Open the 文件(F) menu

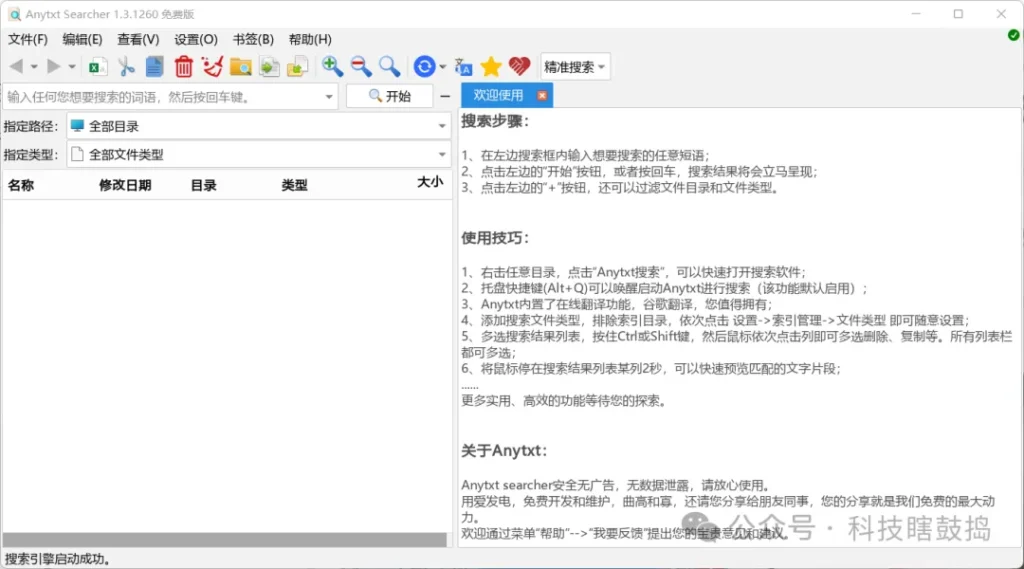click(27, 39)
